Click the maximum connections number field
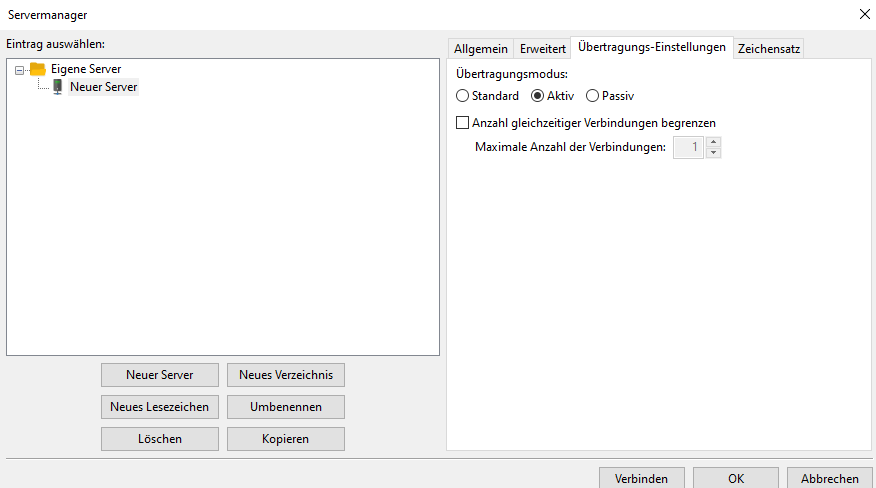The image size is (876, 488). pos(688,147)
